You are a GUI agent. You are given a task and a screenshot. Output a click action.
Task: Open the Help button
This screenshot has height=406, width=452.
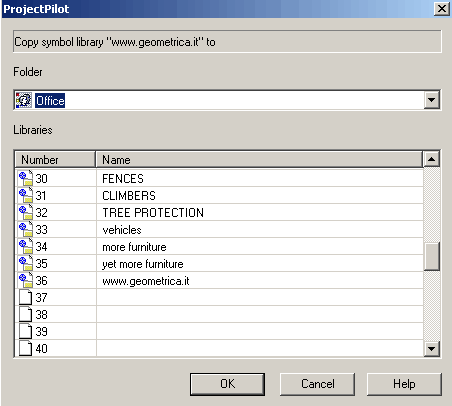point(404,384)
